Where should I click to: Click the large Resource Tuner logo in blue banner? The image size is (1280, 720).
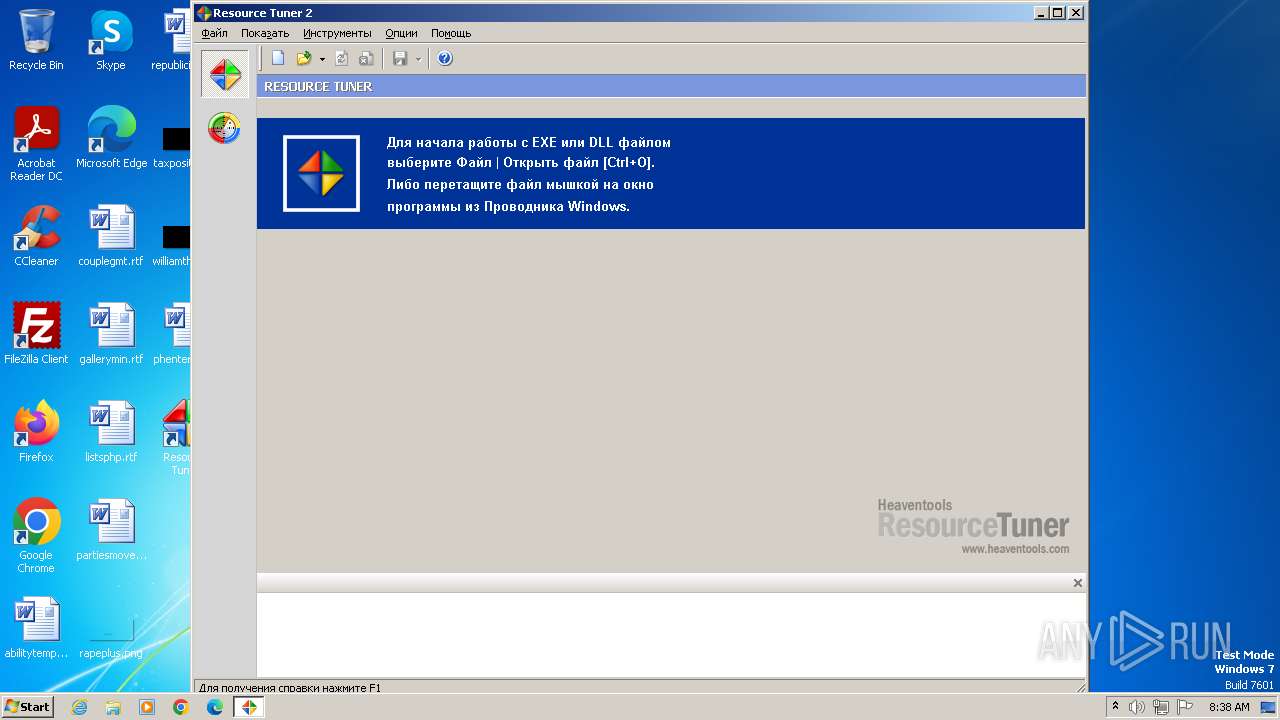point(321,173)
